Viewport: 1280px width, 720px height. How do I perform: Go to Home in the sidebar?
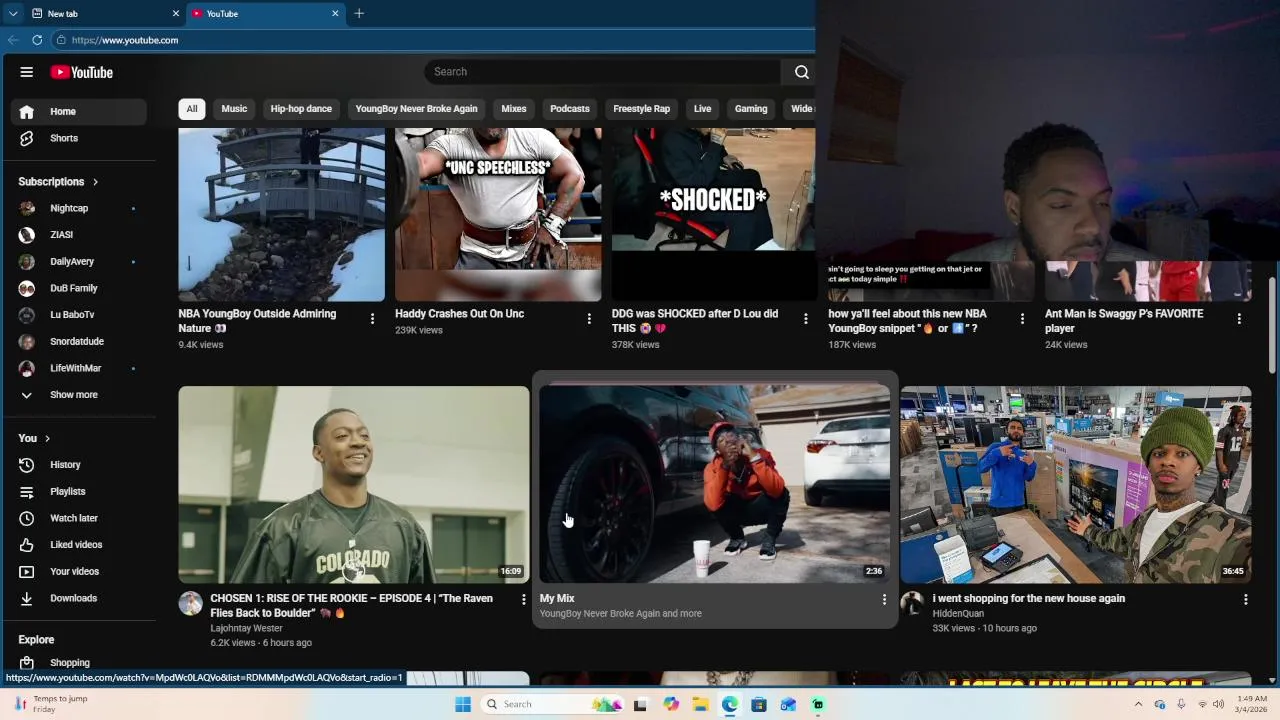tap(79, 112)
